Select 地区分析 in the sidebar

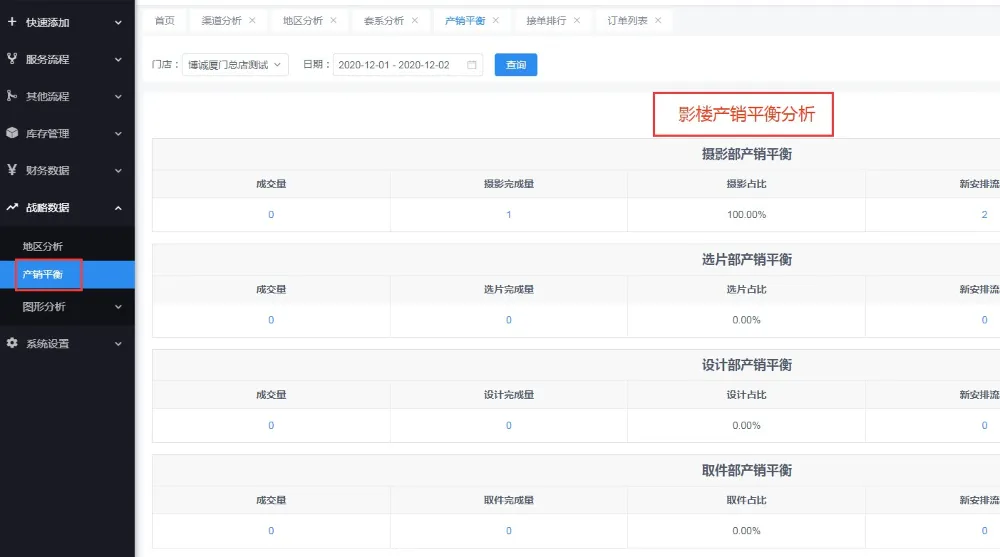(43, 246)
